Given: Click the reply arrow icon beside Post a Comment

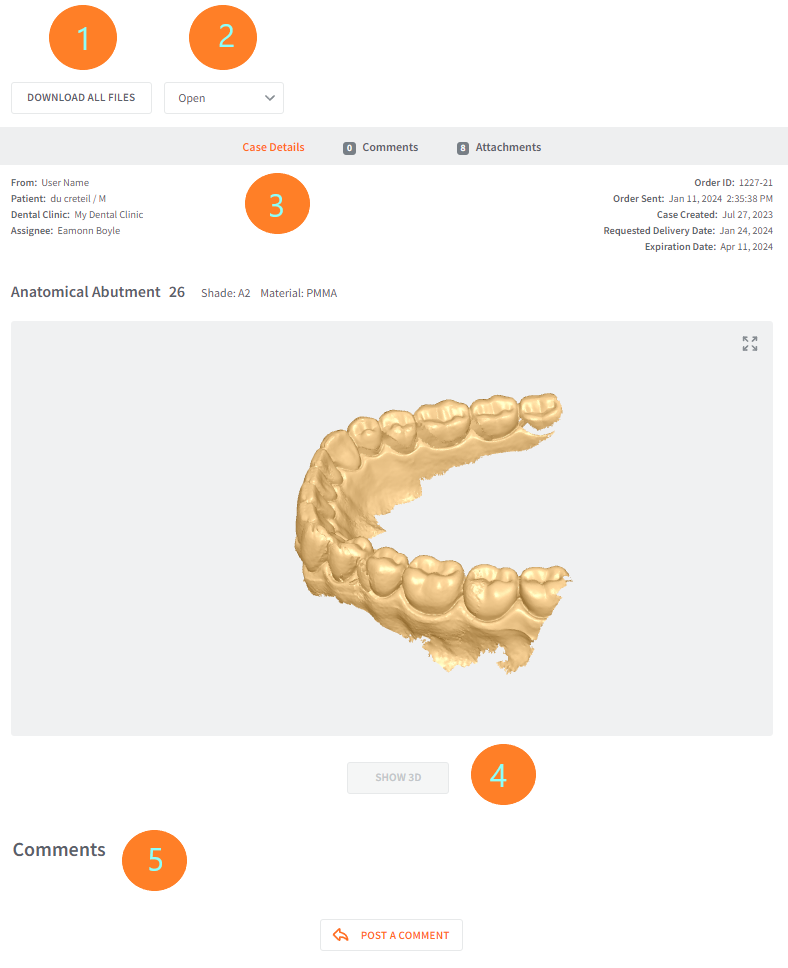Looking at the screenshot, I should pos(341,935).
